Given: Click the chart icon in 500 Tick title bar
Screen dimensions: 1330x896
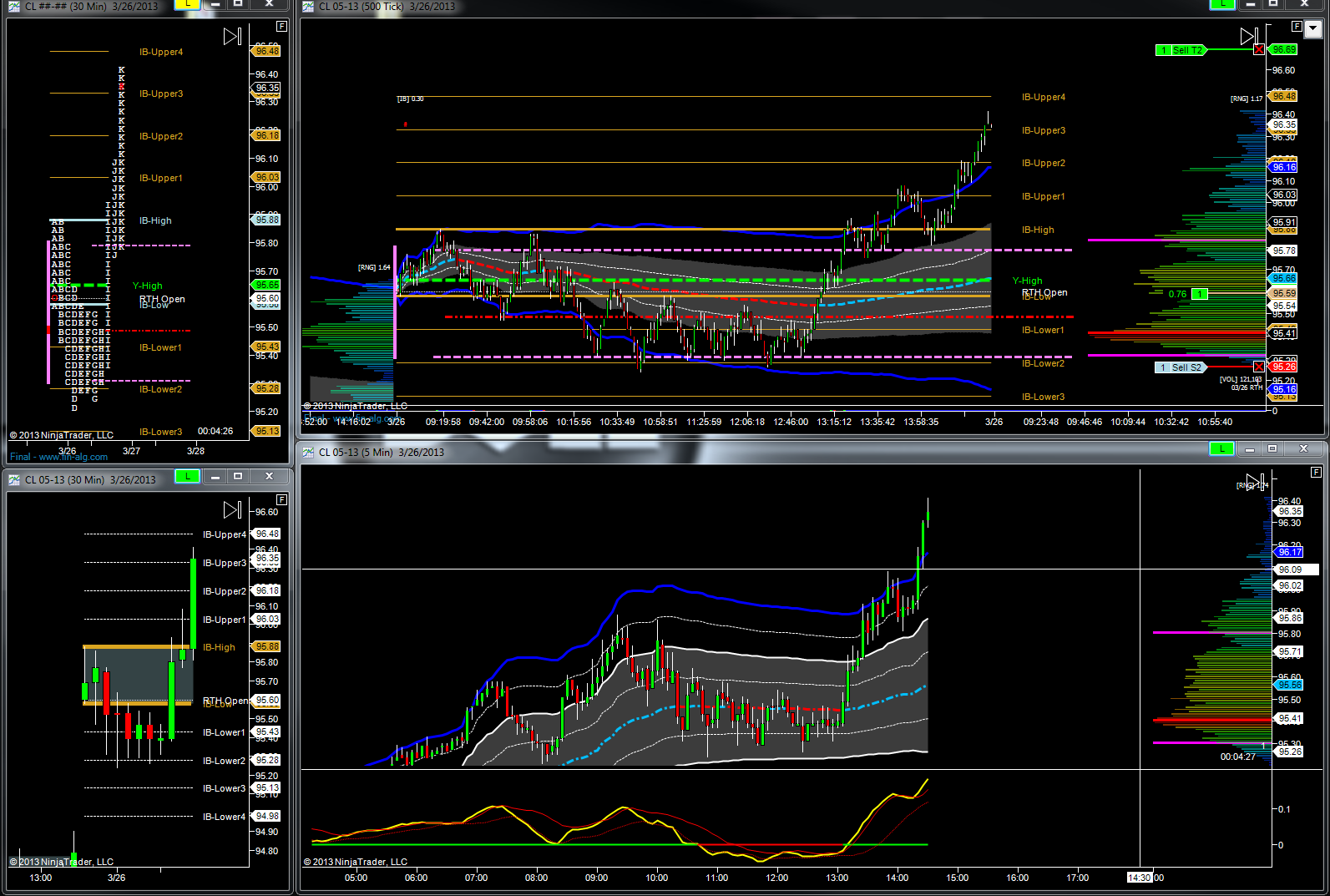Looking at the screenshot, I should (308, 6).
